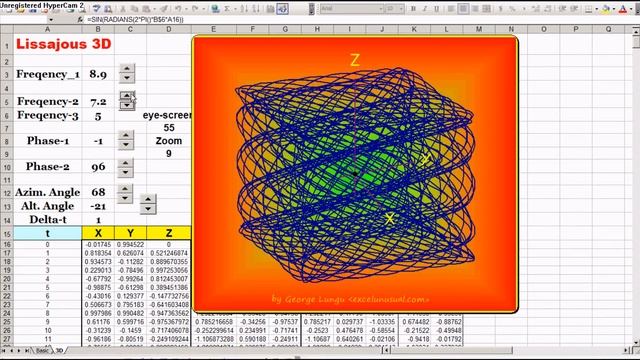Toggle Center alignment
640x360 pixels.
point(463,9)
